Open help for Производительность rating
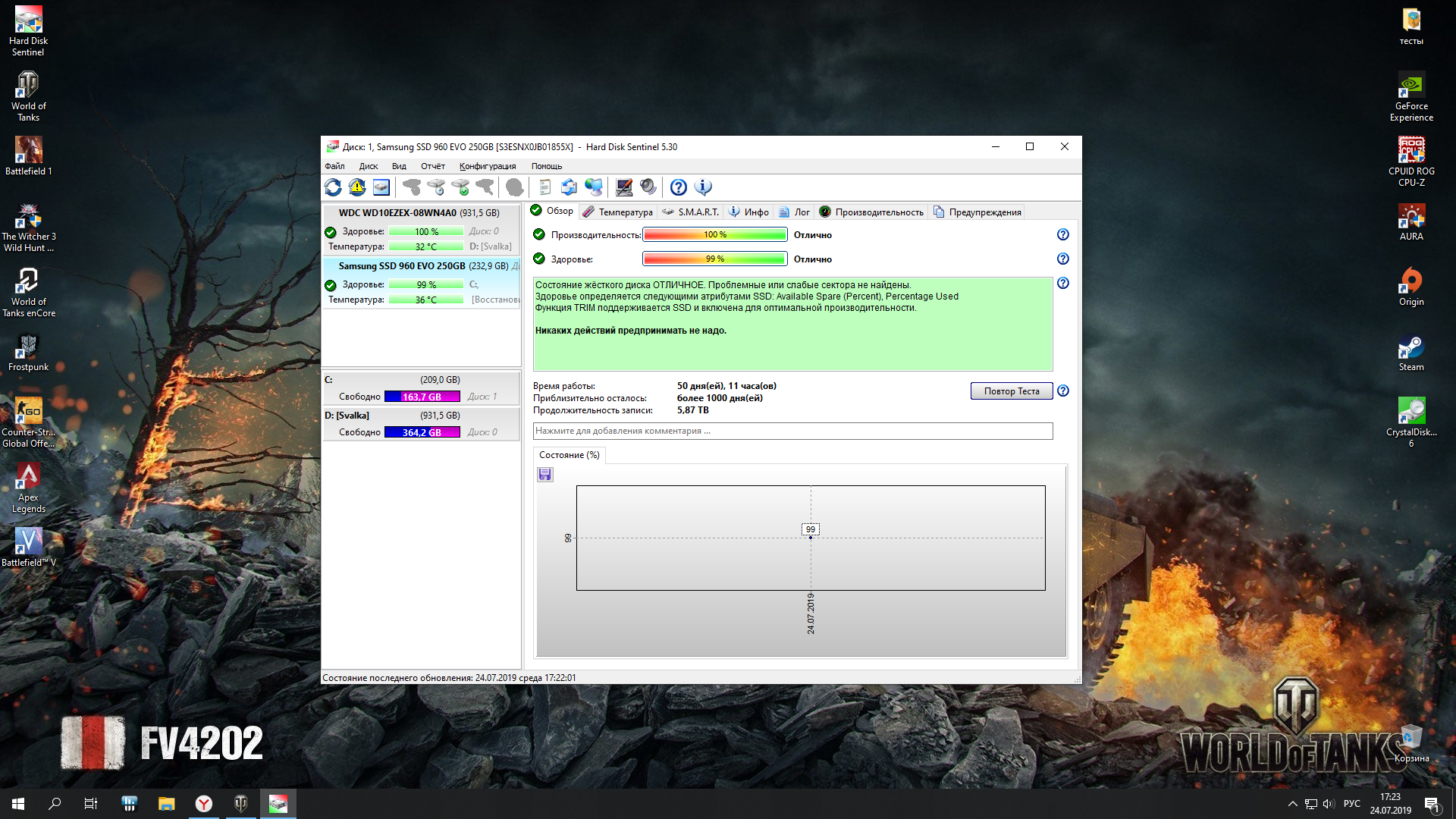1456x819 pixels. (x=1063, y=235)
